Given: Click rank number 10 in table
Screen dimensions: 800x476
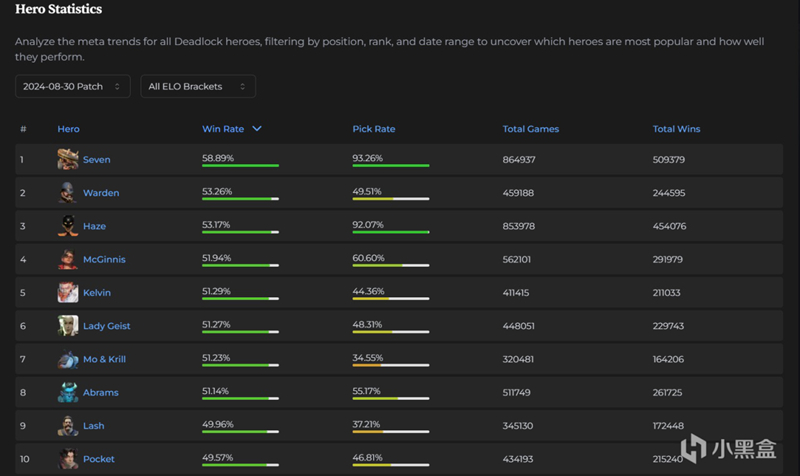Looking at the screenshot, I should pos(24,459).
